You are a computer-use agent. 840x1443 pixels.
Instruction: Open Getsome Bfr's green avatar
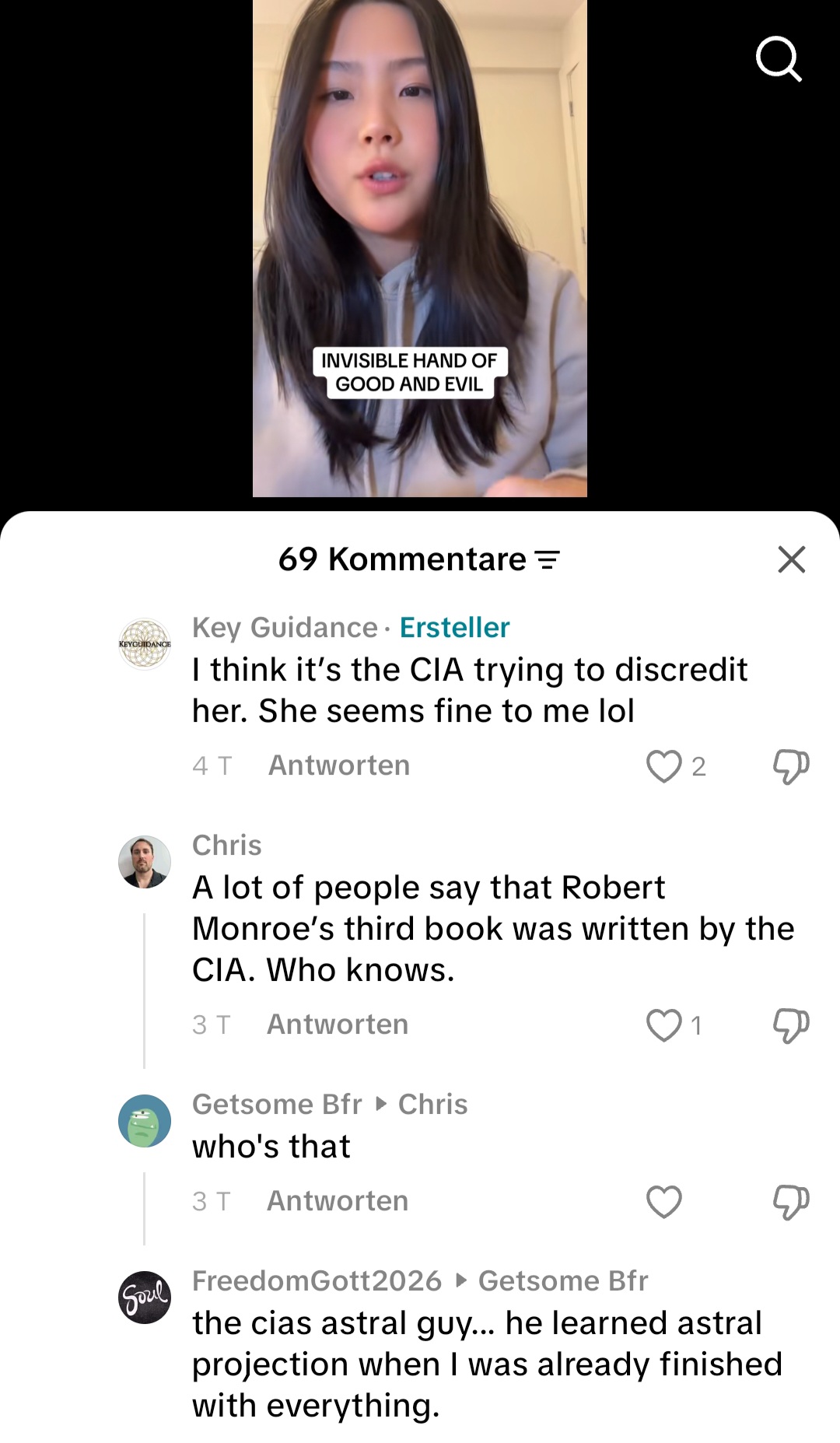tap(145, 1121)
